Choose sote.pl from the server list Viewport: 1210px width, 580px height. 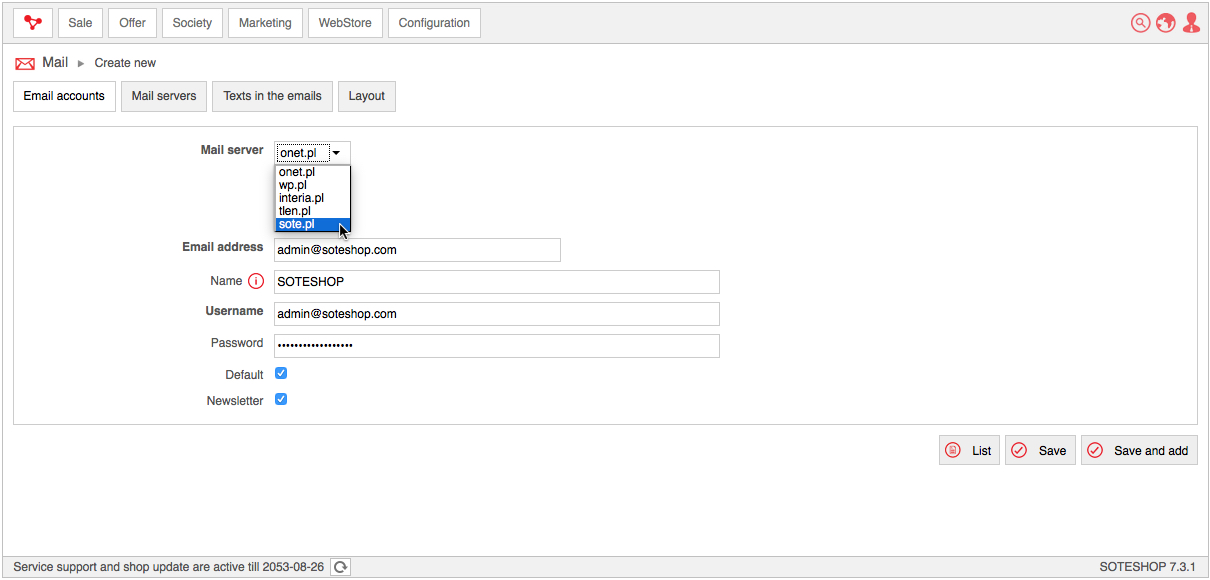click(x=313, y=224)
